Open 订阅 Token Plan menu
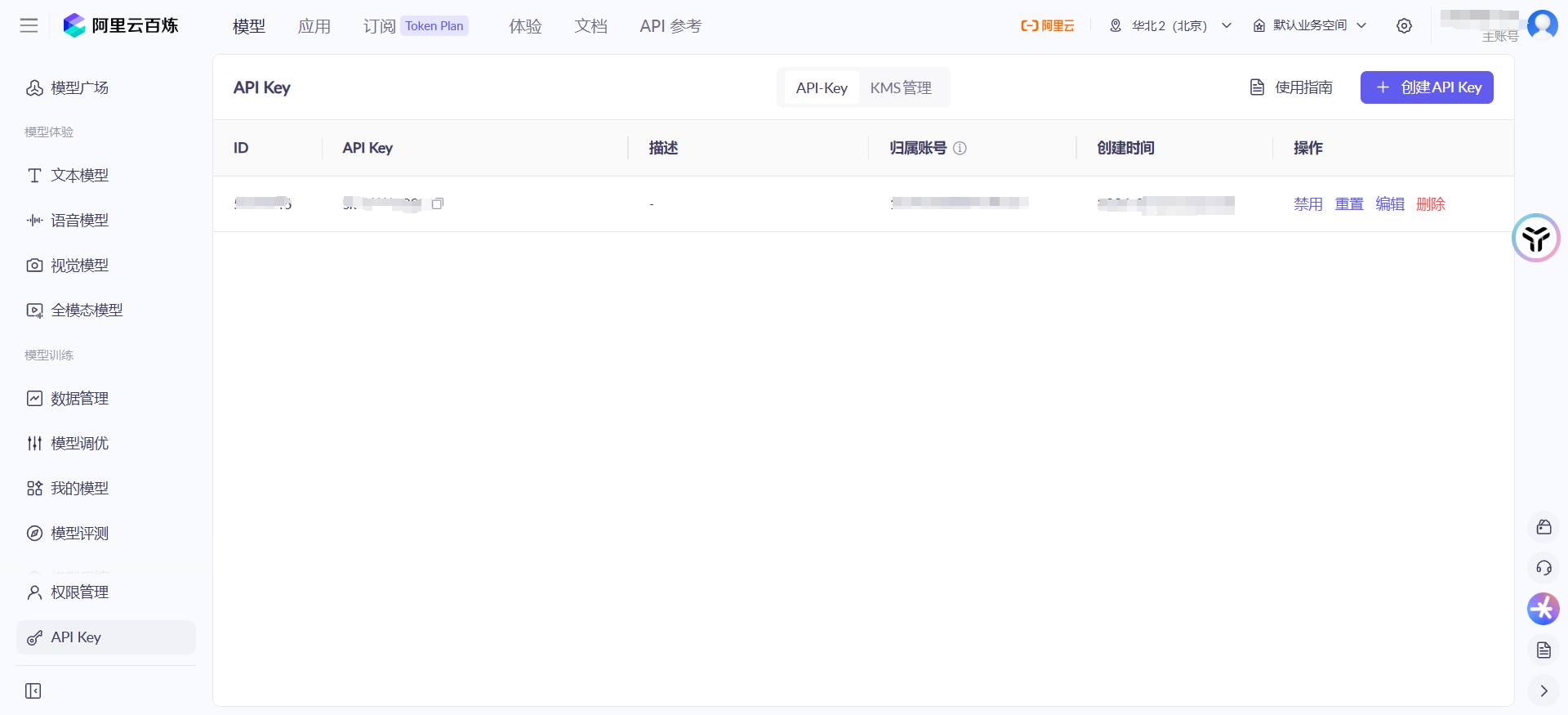The image size is (1568, 715). 416,26
